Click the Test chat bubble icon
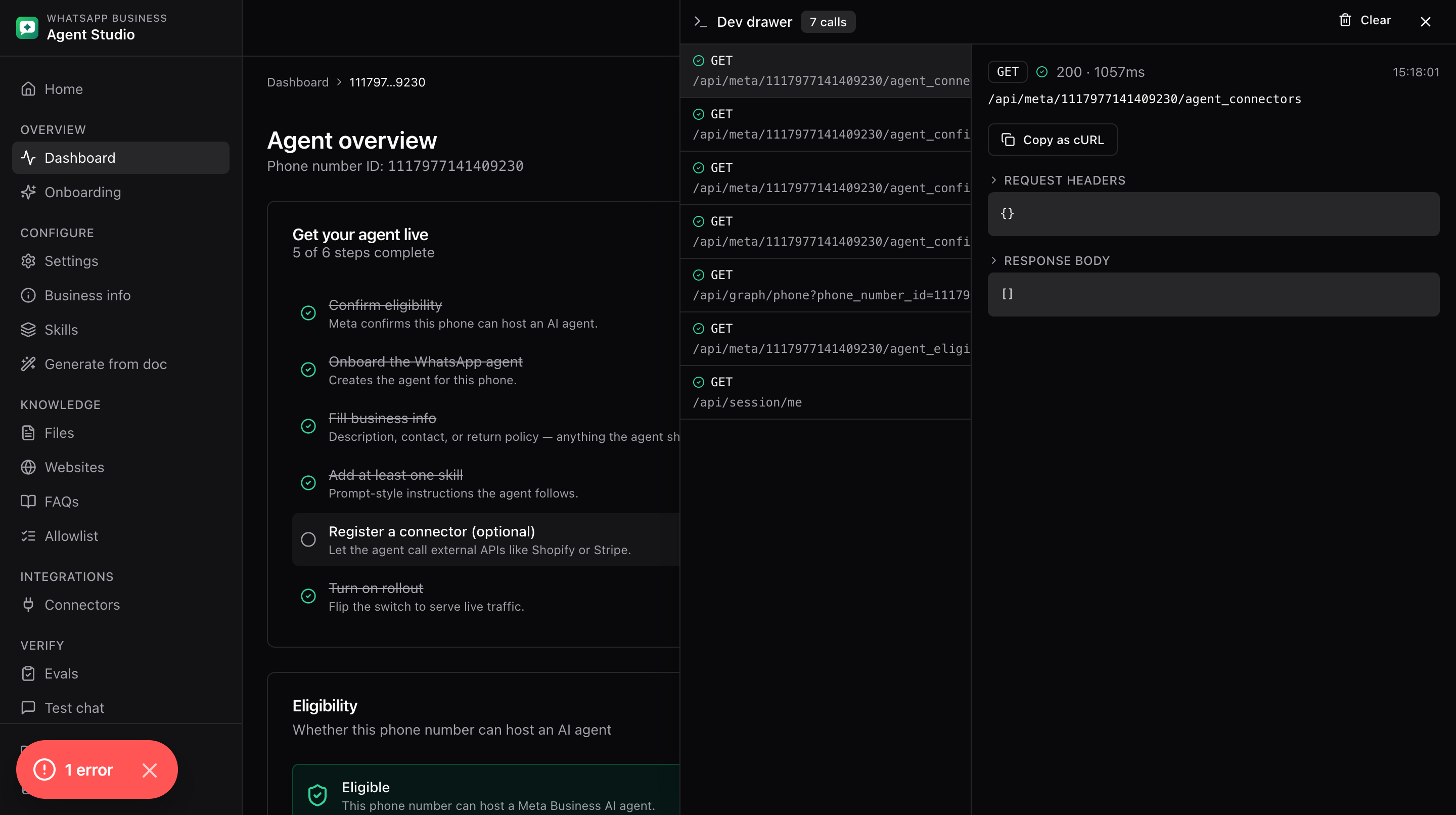The width and height of the screenshot is (1456, 815). click(x=28, y=708)
